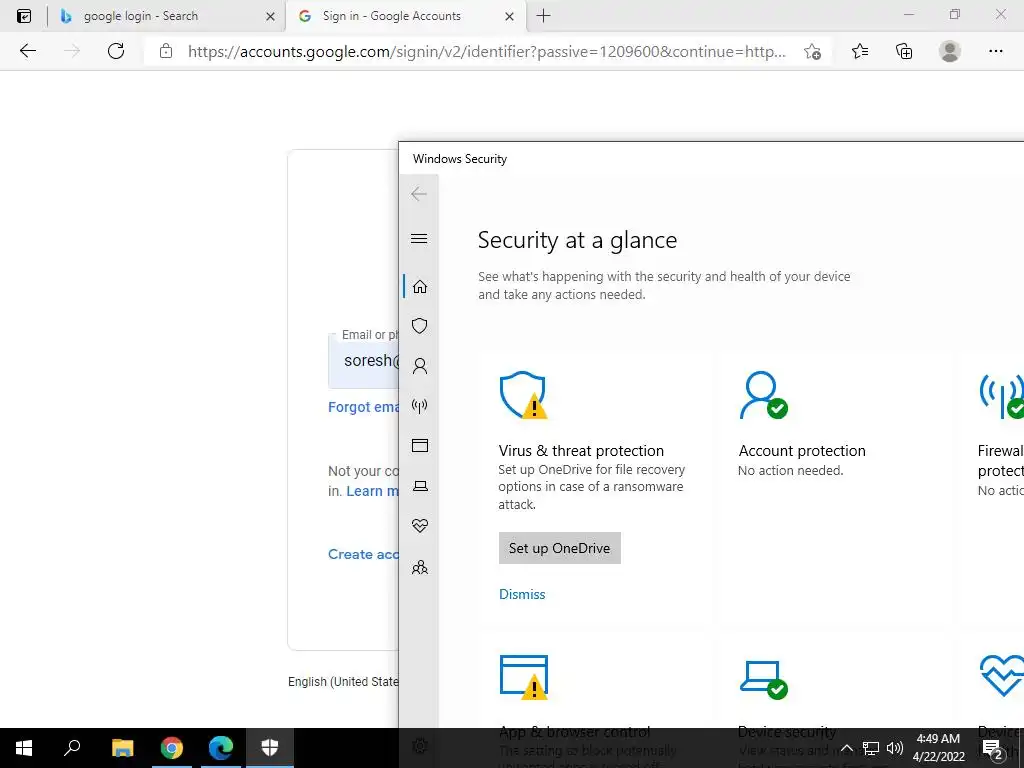Open the network tray icon
1024x768 pixels.
(871, 748)
